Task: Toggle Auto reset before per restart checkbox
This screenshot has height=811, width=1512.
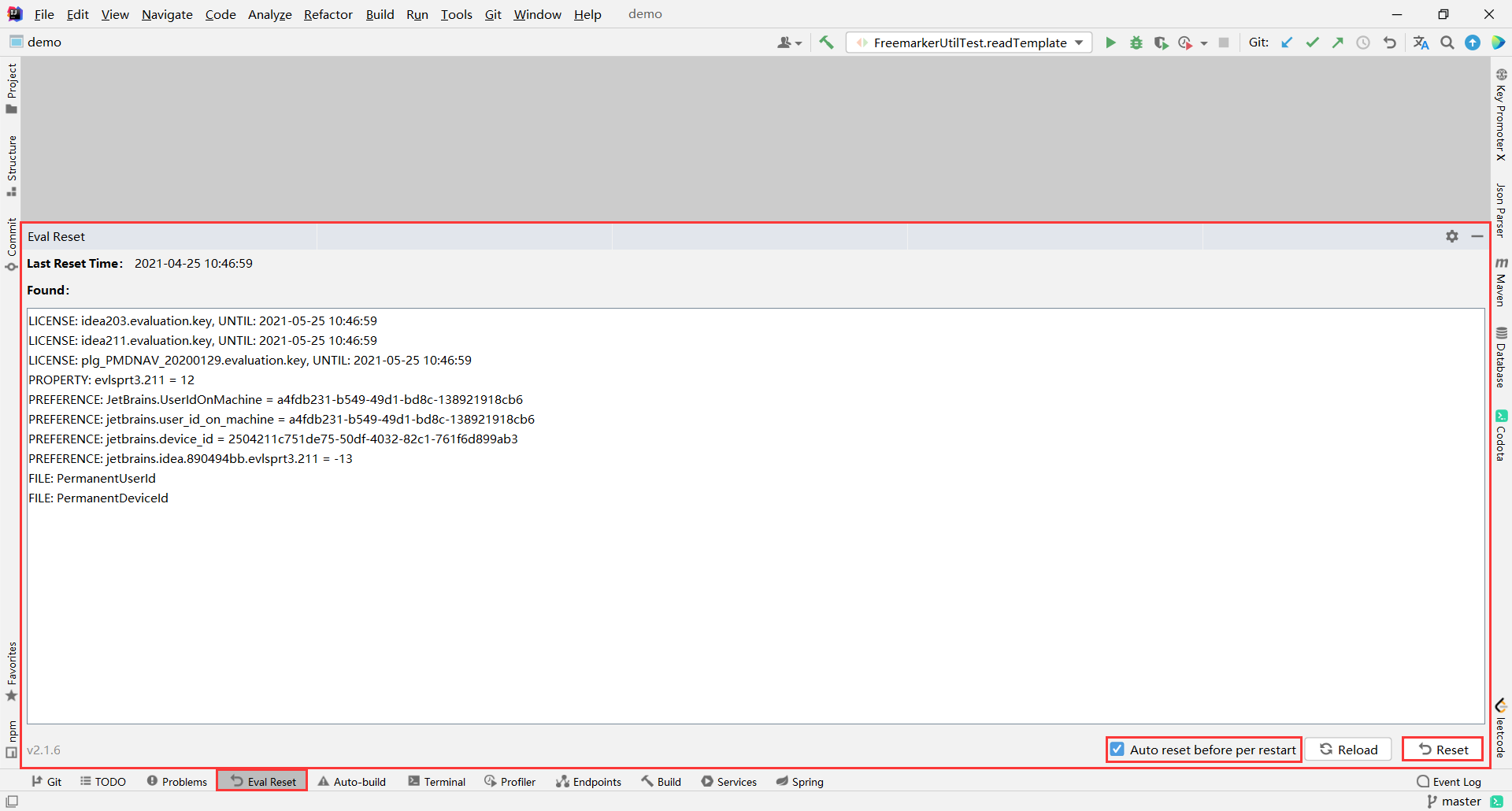Action: (1117, 750)
